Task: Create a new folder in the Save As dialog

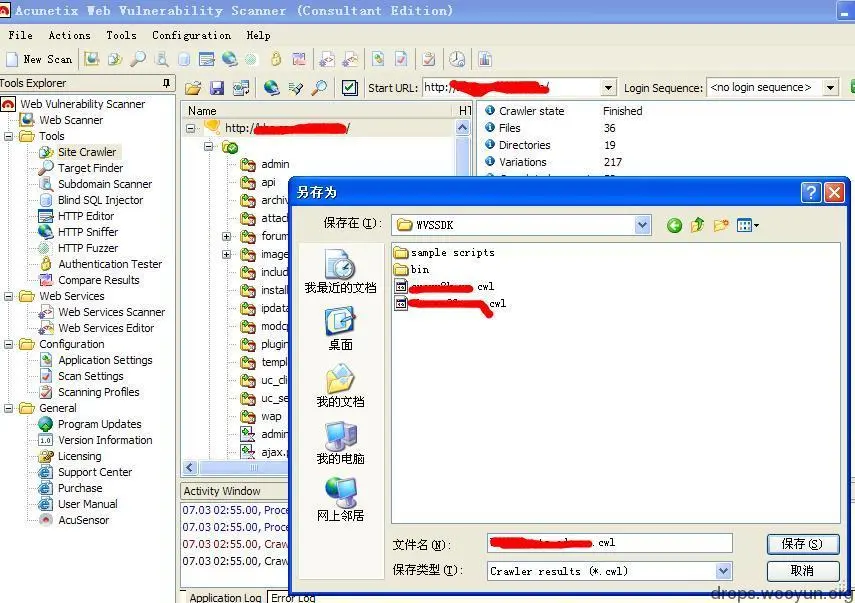Action: 722,225
